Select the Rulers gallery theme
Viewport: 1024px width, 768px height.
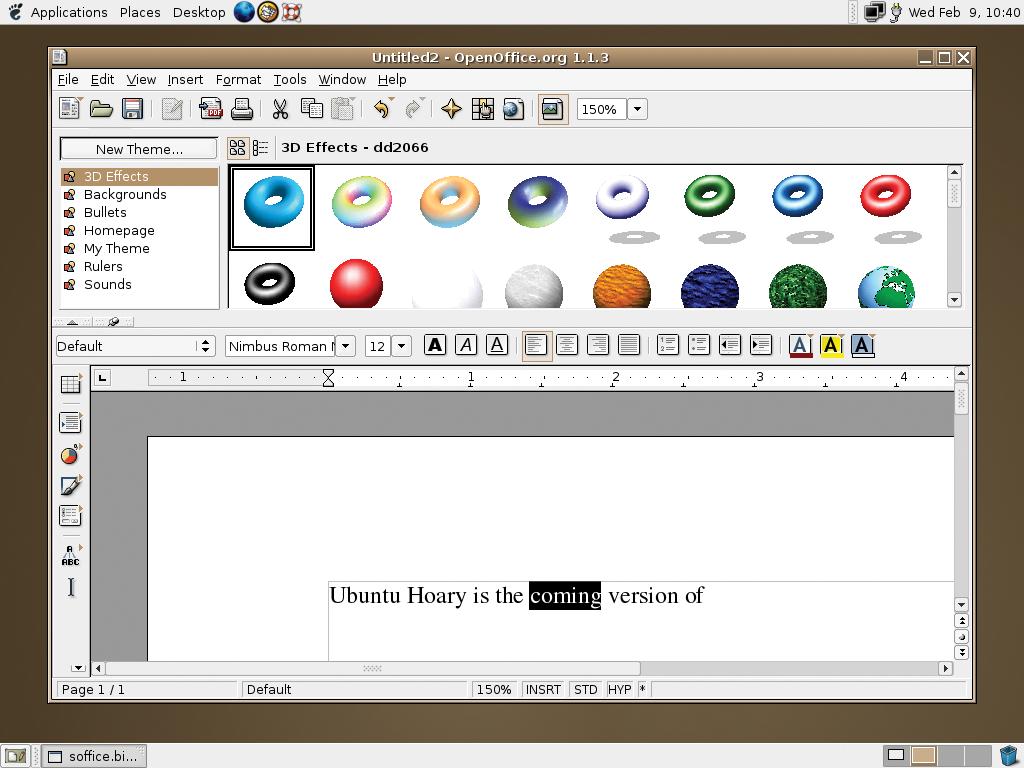[x=139, y=266]
